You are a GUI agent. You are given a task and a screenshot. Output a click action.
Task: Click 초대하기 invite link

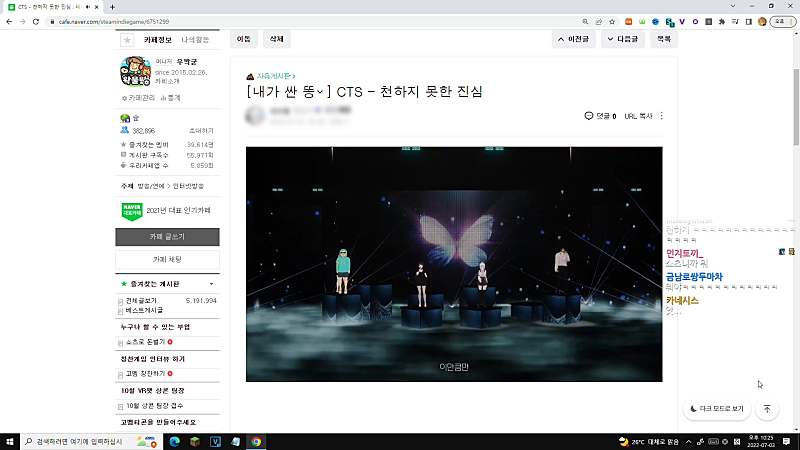(201, 131)
